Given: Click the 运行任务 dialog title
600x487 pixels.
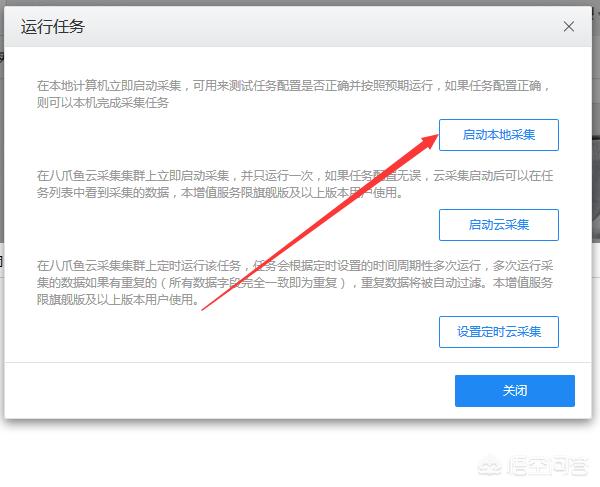Looking at the screenshot, I should (52, 27).
